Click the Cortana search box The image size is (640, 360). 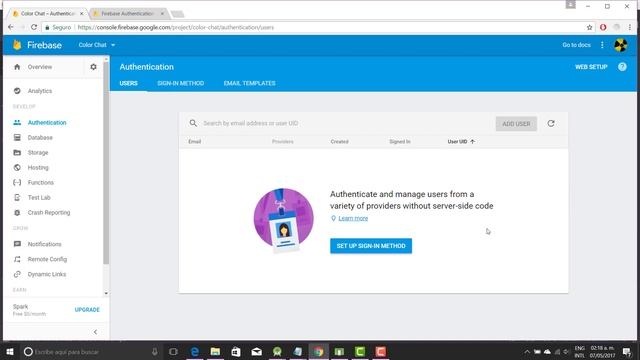click(x=91, y=351)
